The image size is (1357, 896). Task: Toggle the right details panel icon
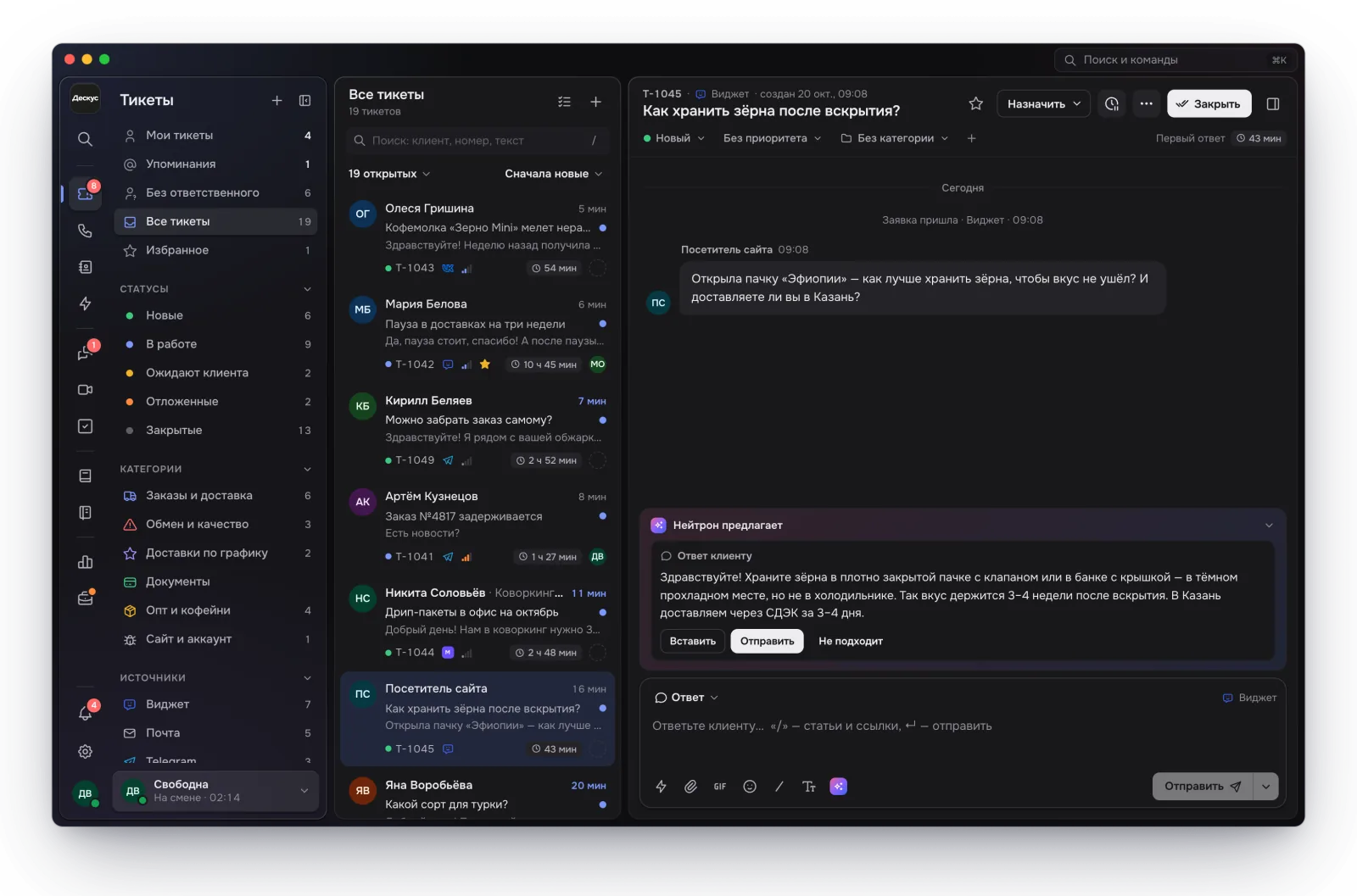click(x=1272, y=103)
